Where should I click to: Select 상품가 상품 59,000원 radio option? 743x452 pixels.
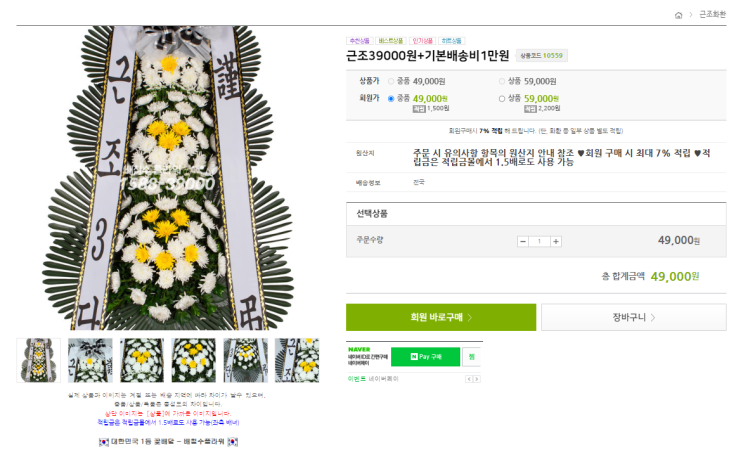[502, 80]
